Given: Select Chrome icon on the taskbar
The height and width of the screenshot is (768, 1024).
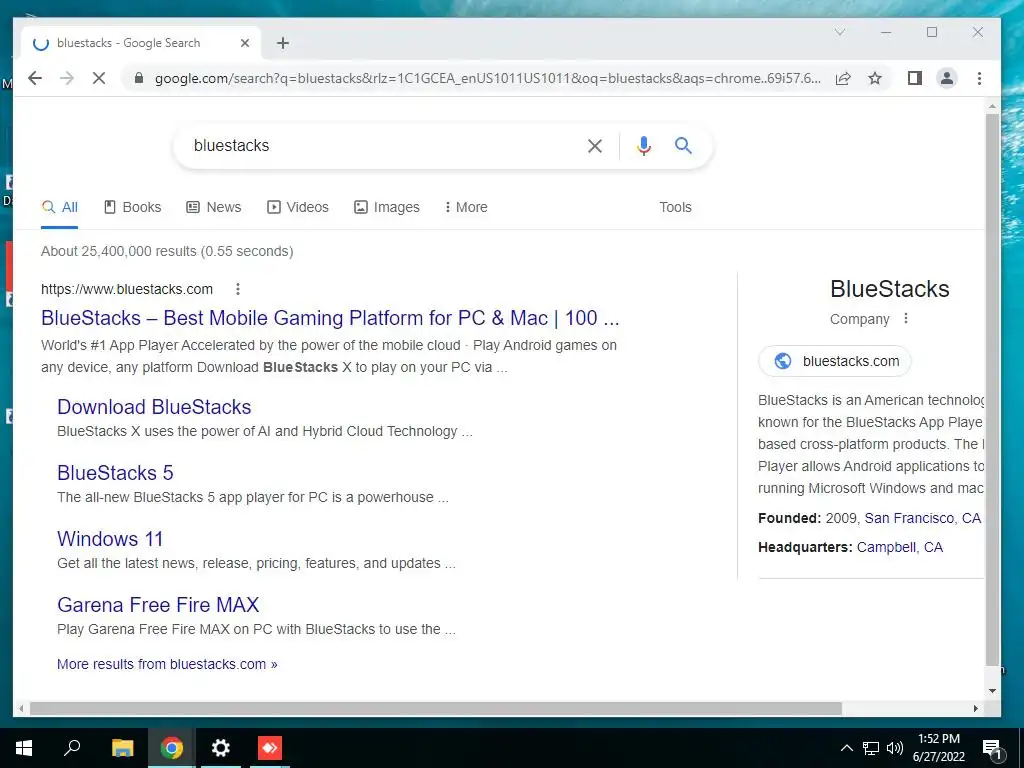Looking at the screenshot, I should click(x=172, y=748).
